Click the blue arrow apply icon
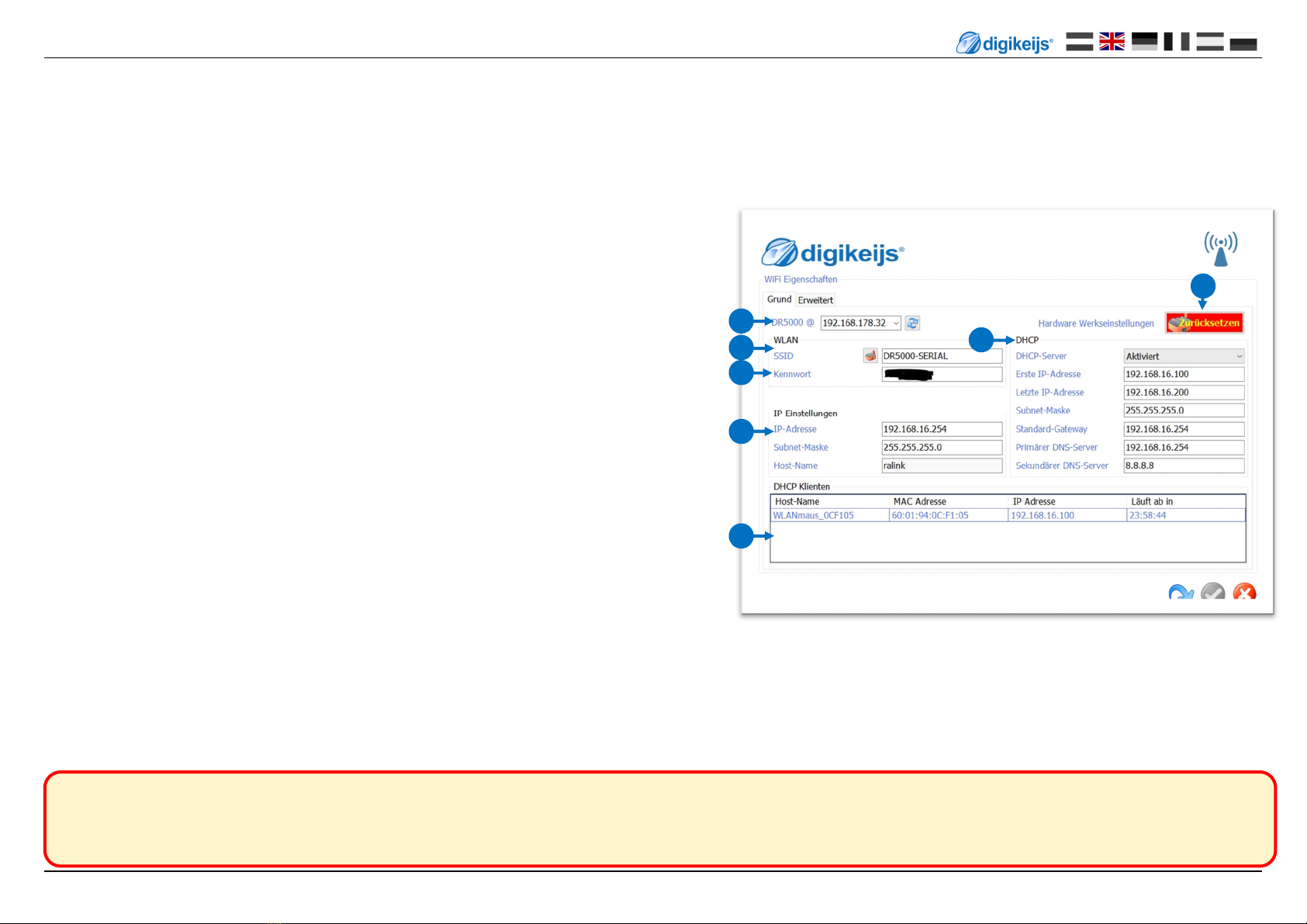 pos(1180,594)
